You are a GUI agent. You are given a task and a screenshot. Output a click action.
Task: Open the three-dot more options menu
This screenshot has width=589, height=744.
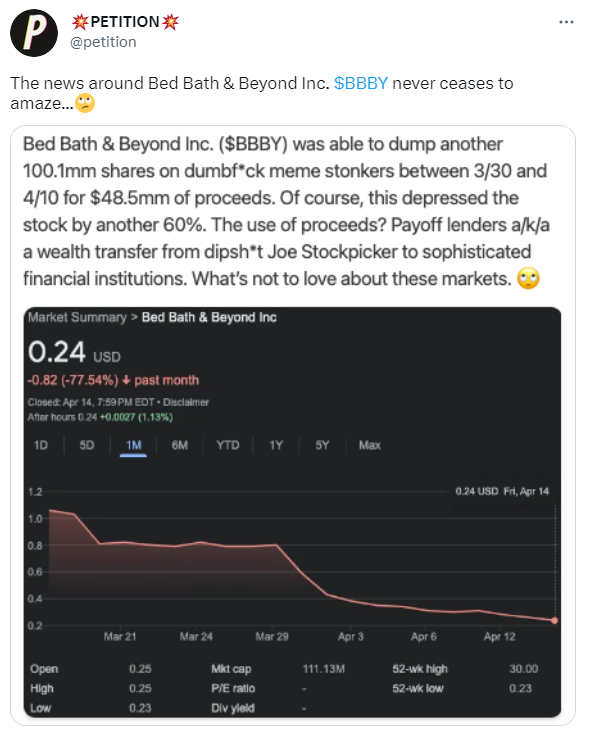coord(566,22)
